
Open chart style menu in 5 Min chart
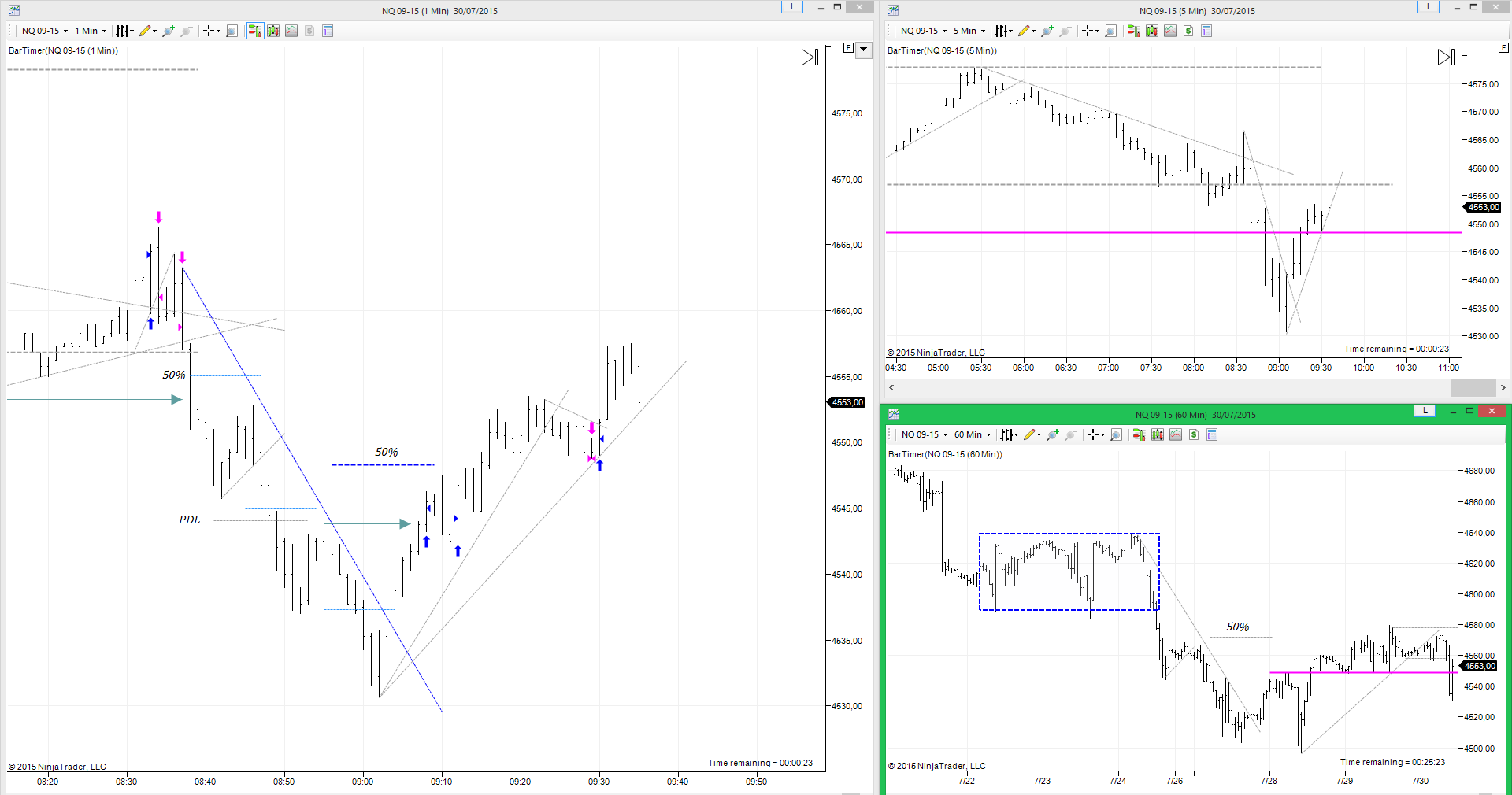click(1002, 31)
